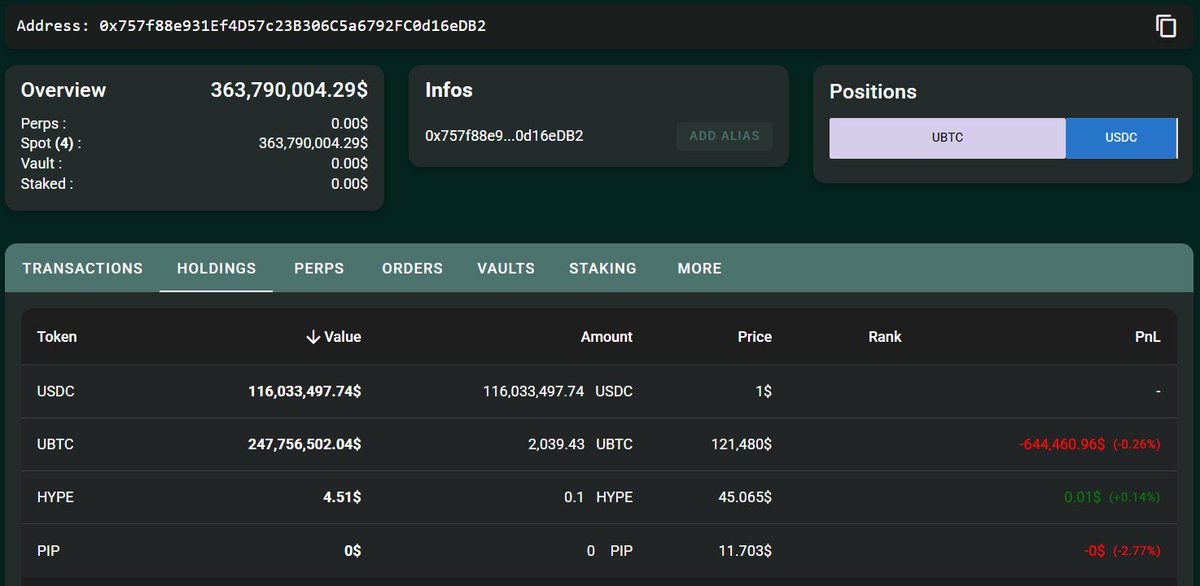Expand the More menu
Viewport: 1200px width, 586px height.
pos(699,268)
